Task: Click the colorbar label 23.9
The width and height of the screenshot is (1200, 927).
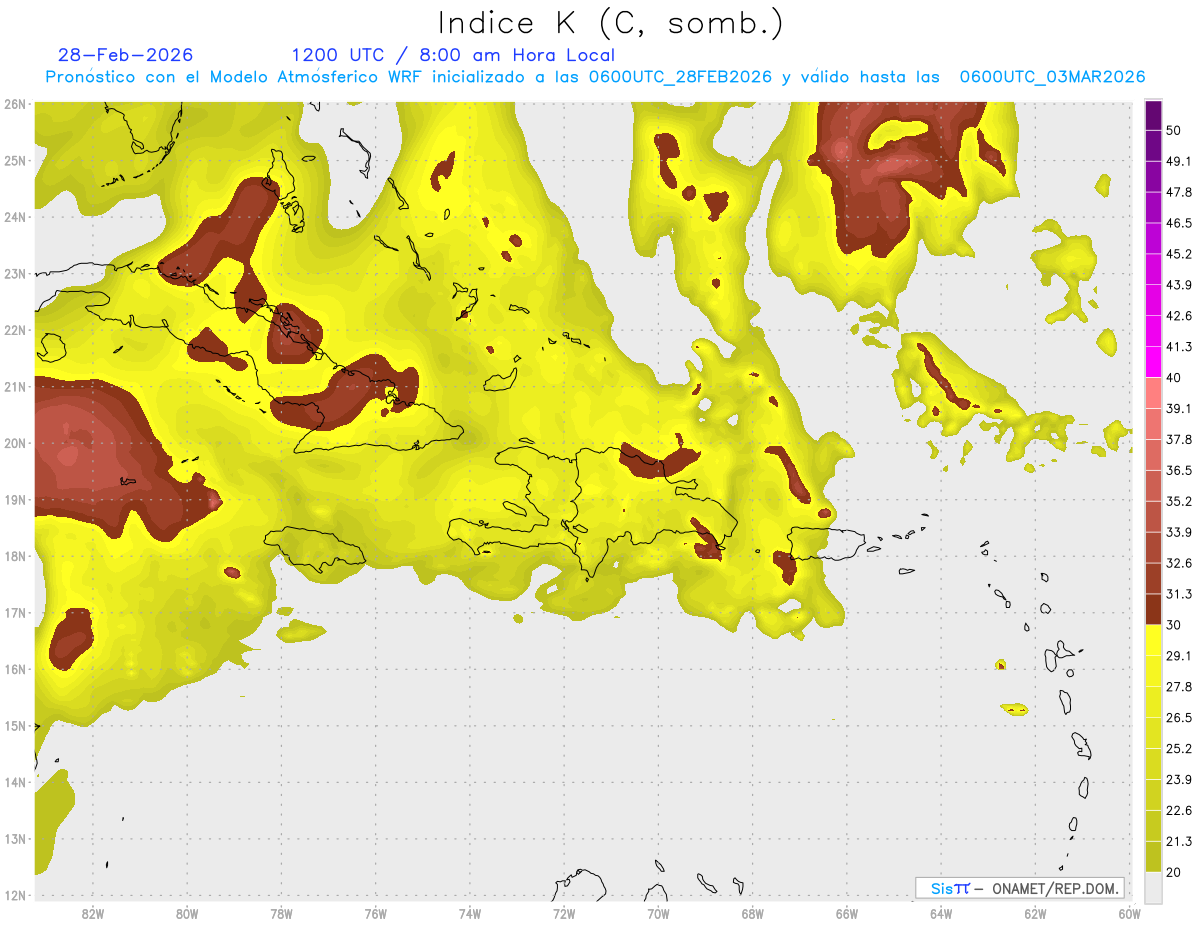Action: (1178, 780)
